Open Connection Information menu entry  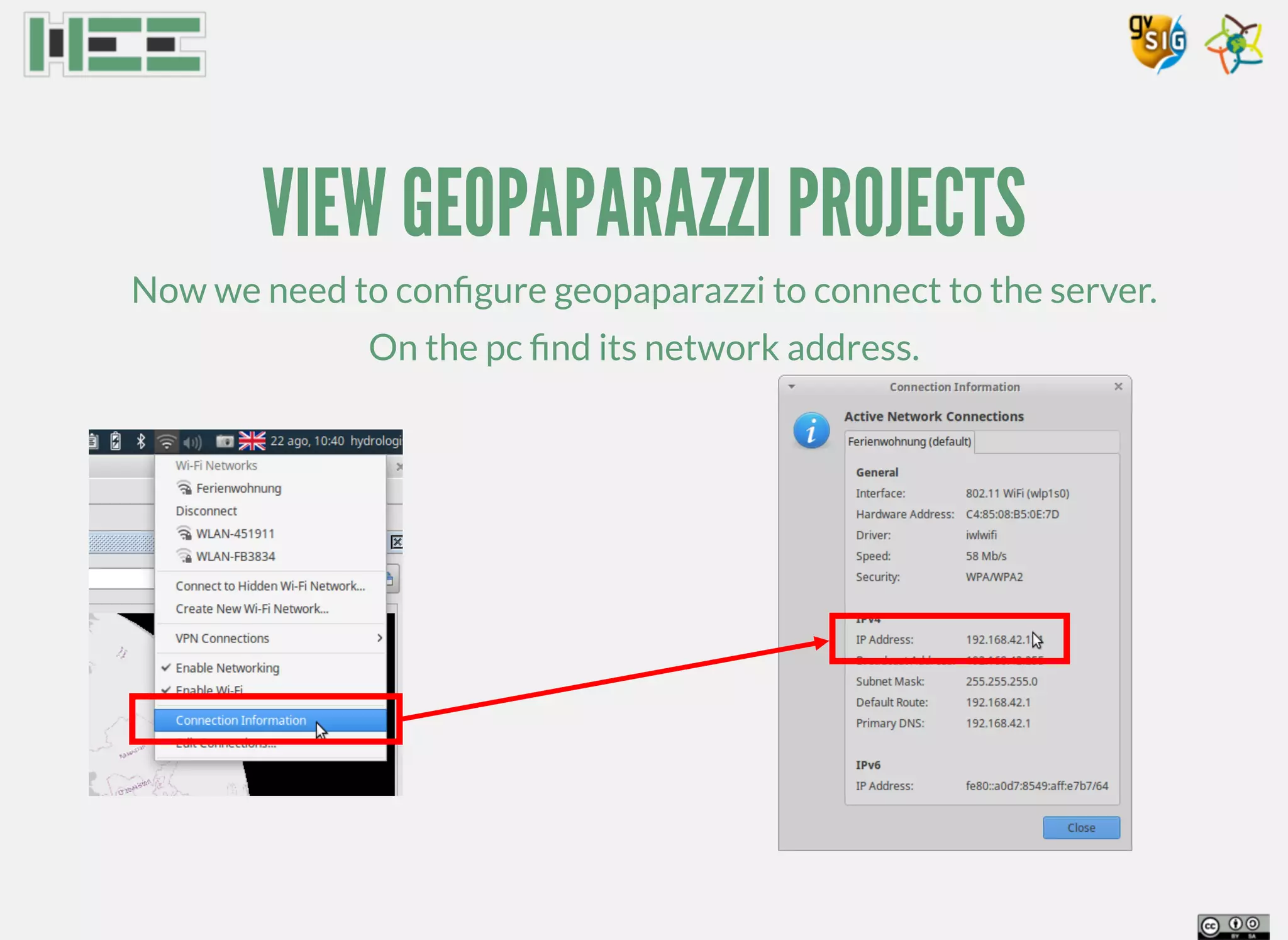click(x=270, y=720)
